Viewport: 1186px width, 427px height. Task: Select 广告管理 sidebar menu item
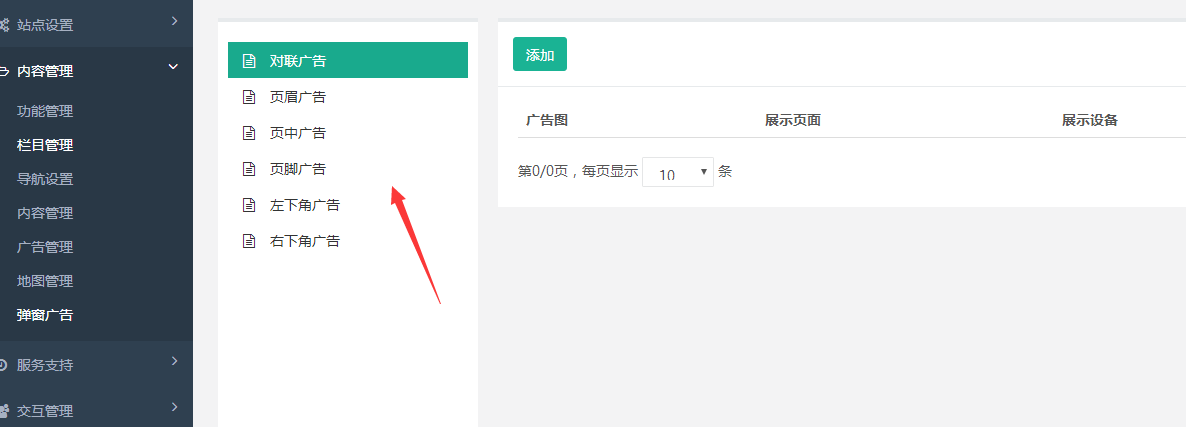[x=45, y=247]
